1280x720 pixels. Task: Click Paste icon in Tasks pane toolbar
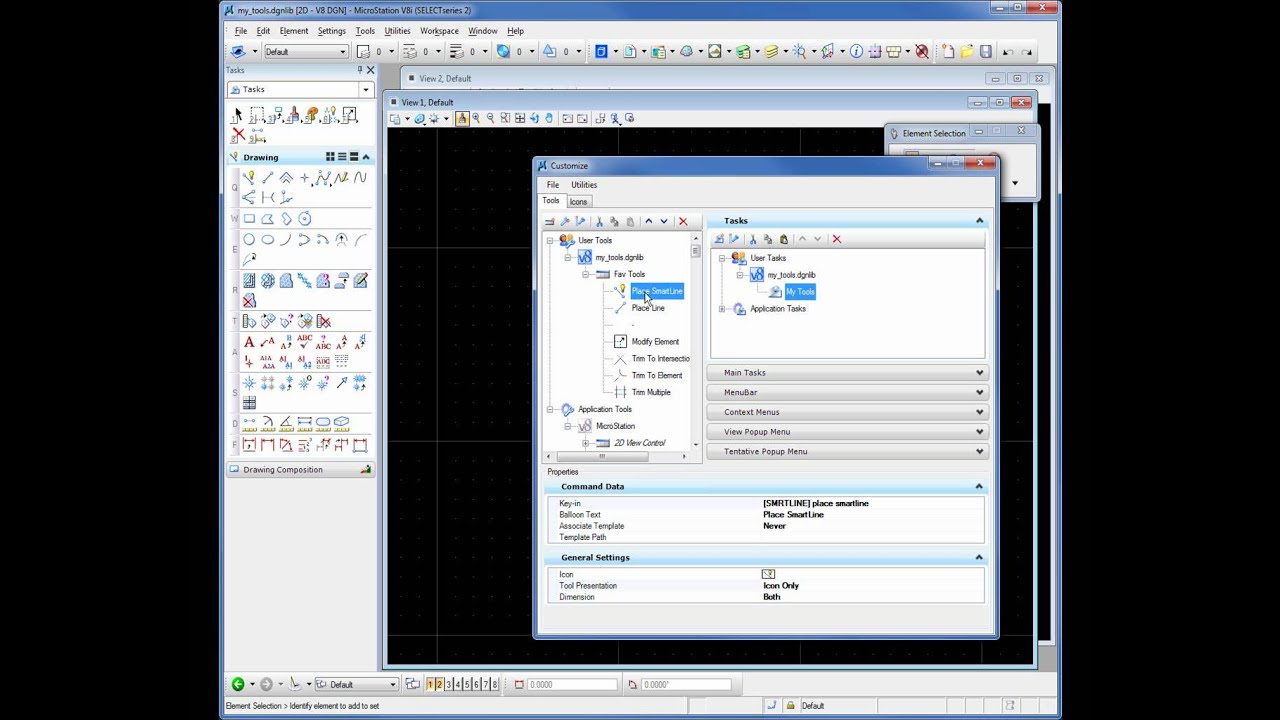(x=784, y=239)
